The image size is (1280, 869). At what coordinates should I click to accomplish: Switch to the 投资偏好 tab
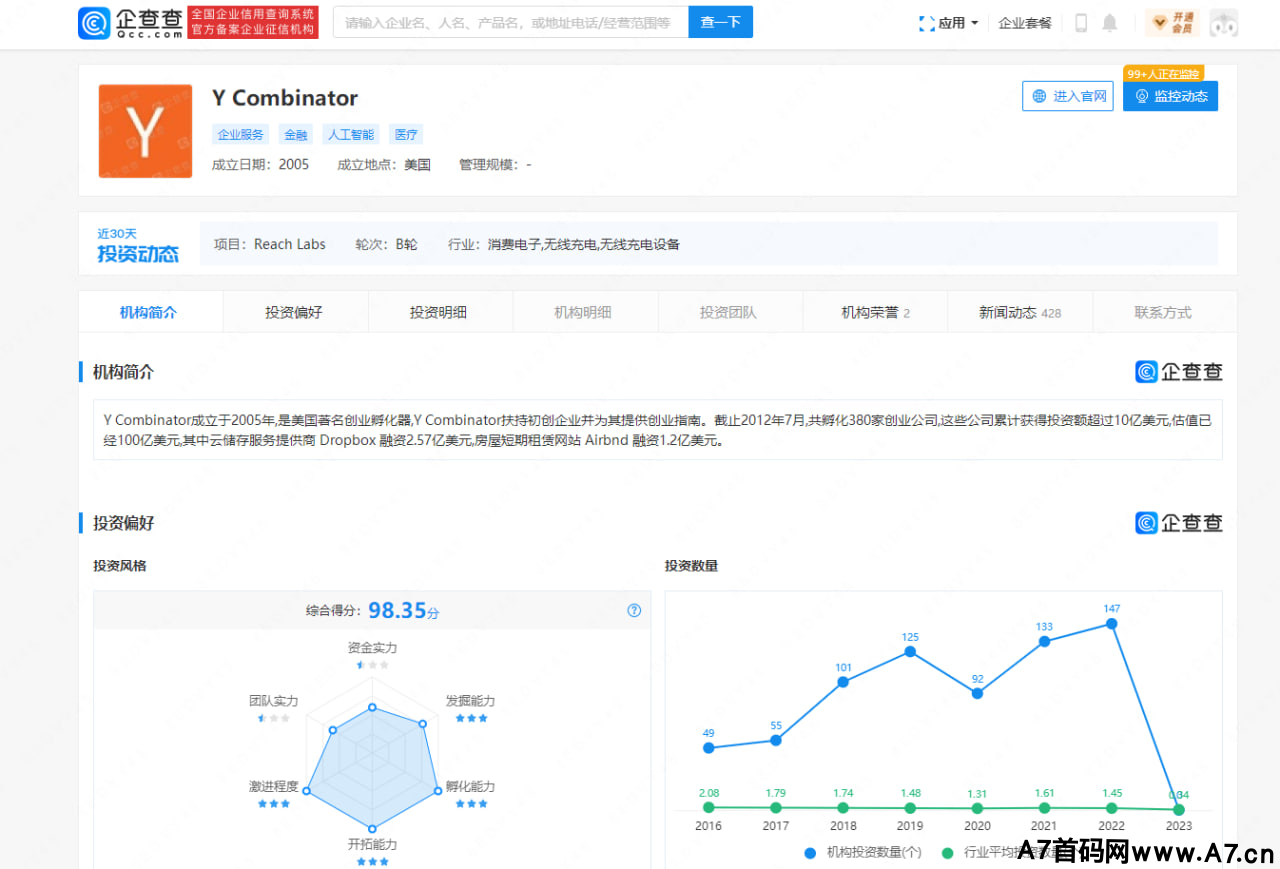pyautogui.click(x=295, y=312)
